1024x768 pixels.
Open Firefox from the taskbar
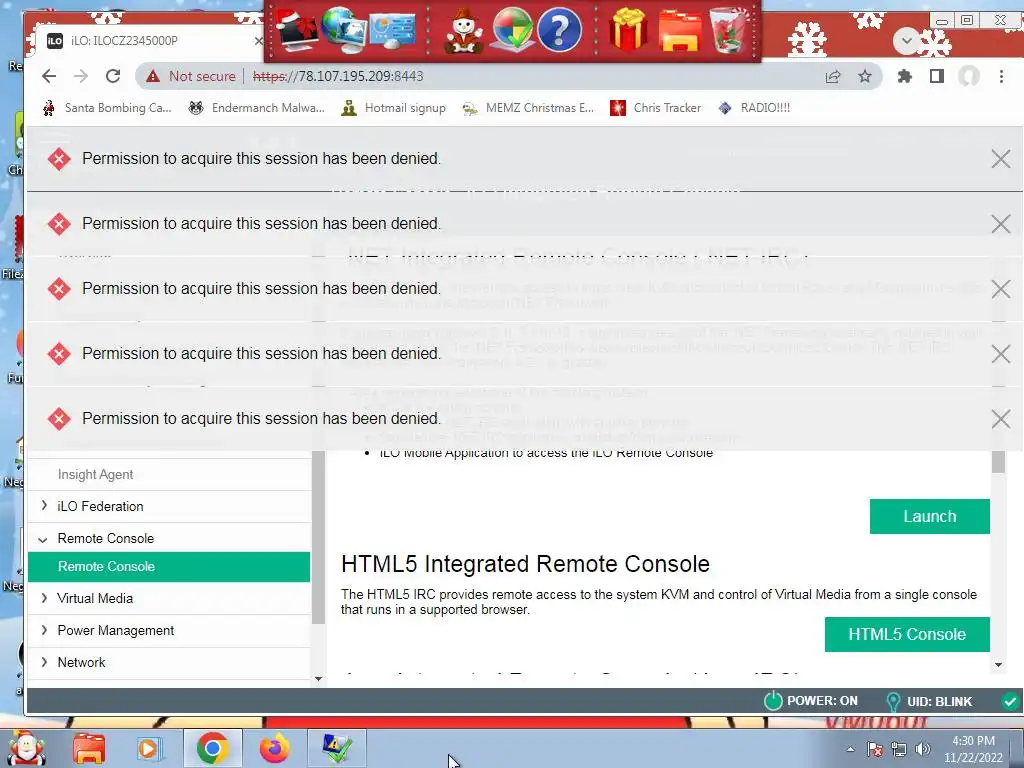coord(275,748)
